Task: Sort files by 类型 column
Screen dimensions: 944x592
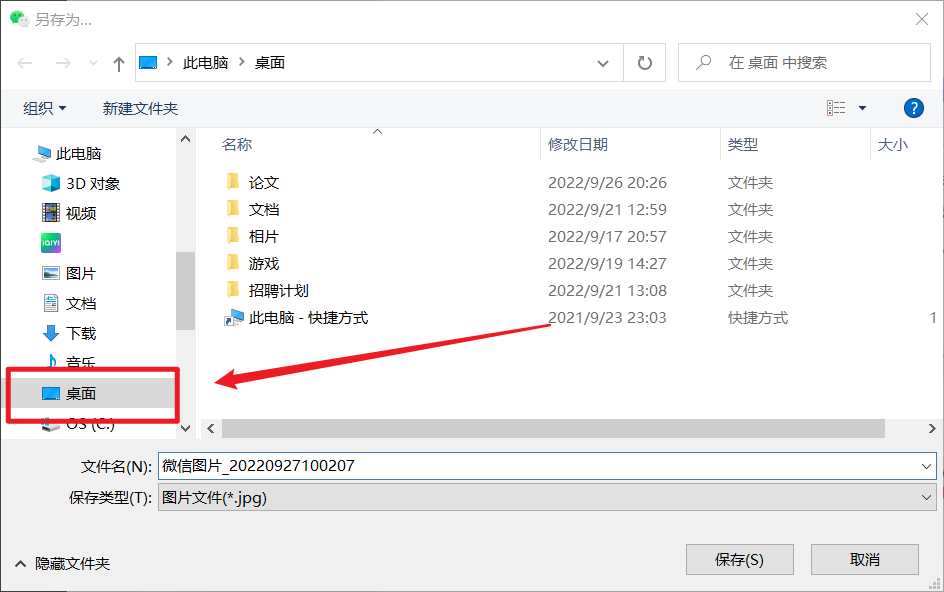Action: point(742,145)
